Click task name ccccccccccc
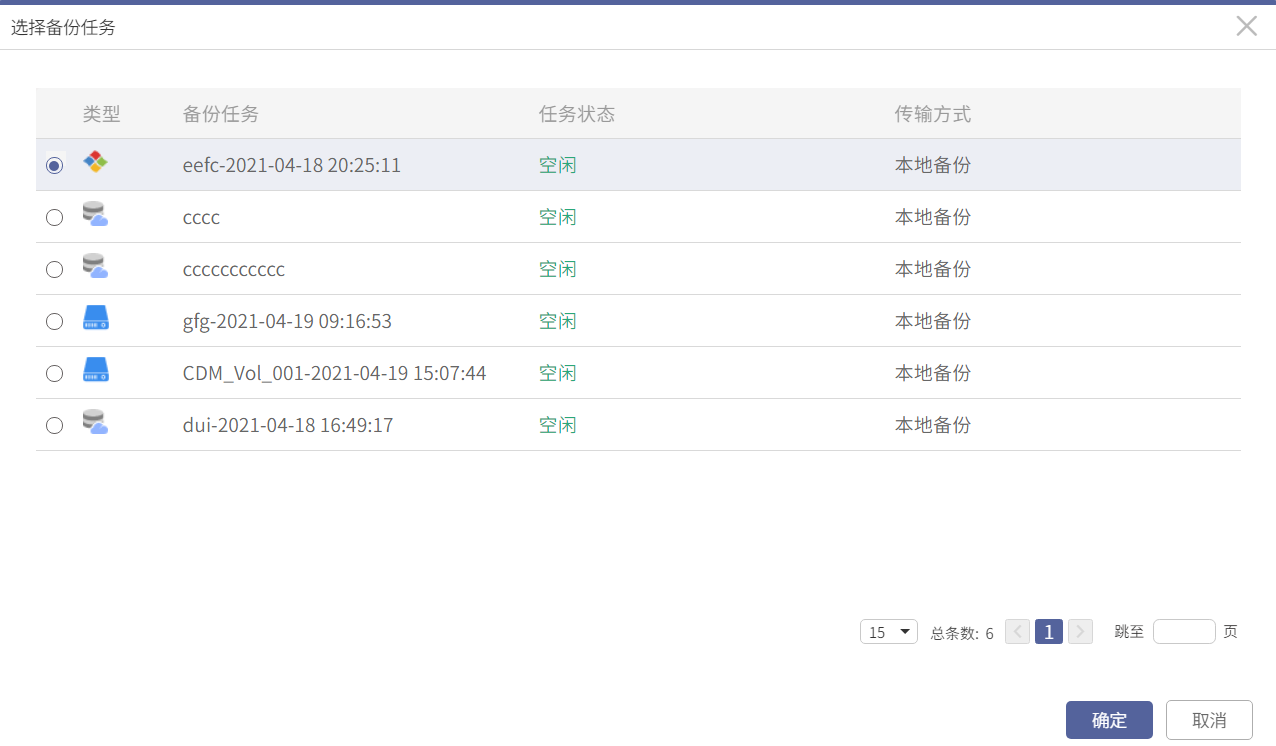The width and height of the screenshot is (1276, 746). click(x=234, y=269)
